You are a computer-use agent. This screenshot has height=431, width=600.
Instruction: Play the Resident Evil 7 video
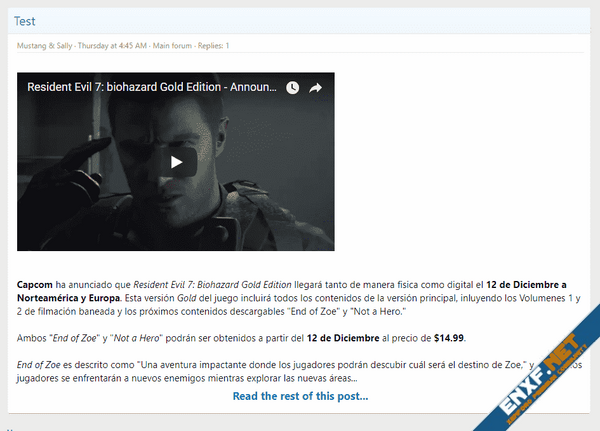(176, 162)
